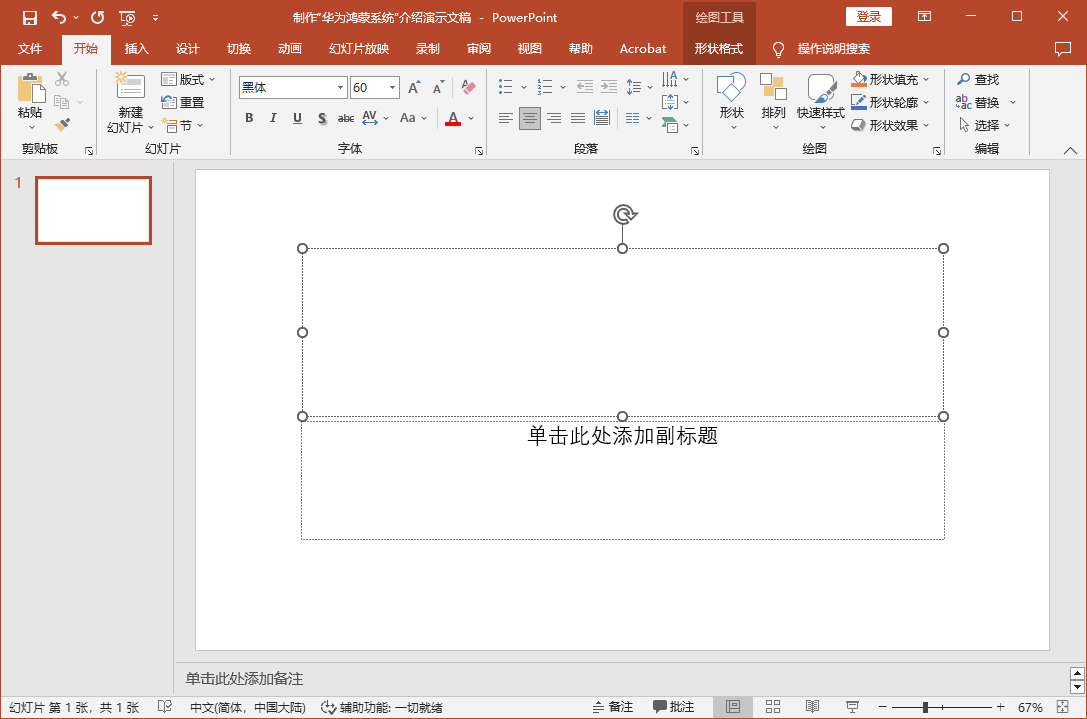Click the 登录 sign-in button
Image resolution: width=1087 pixels, height=719 pixels.
coord(868,17)
